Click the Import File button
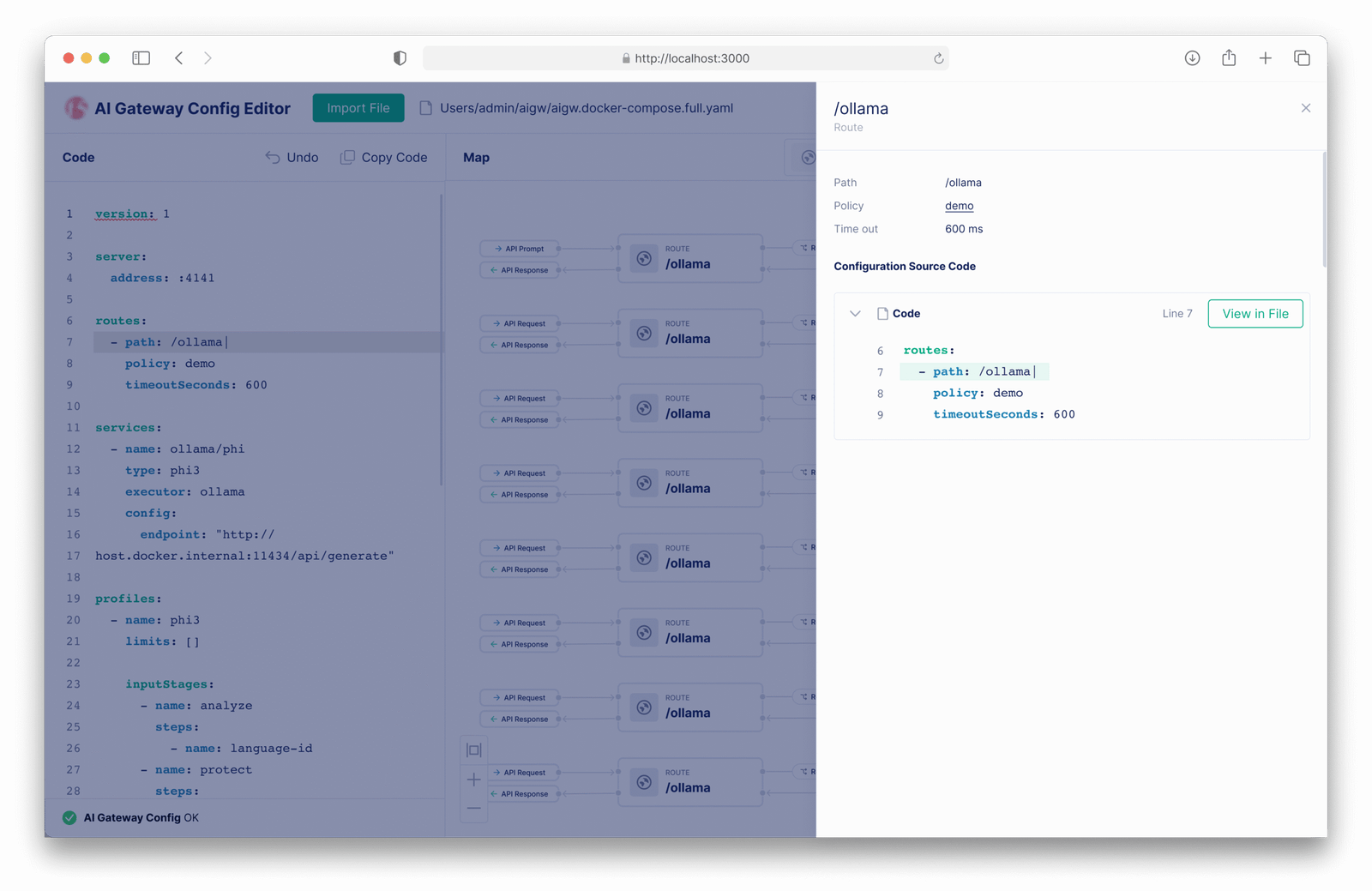Viewport: 1372px width, 891px height. [x=358, y=108]
